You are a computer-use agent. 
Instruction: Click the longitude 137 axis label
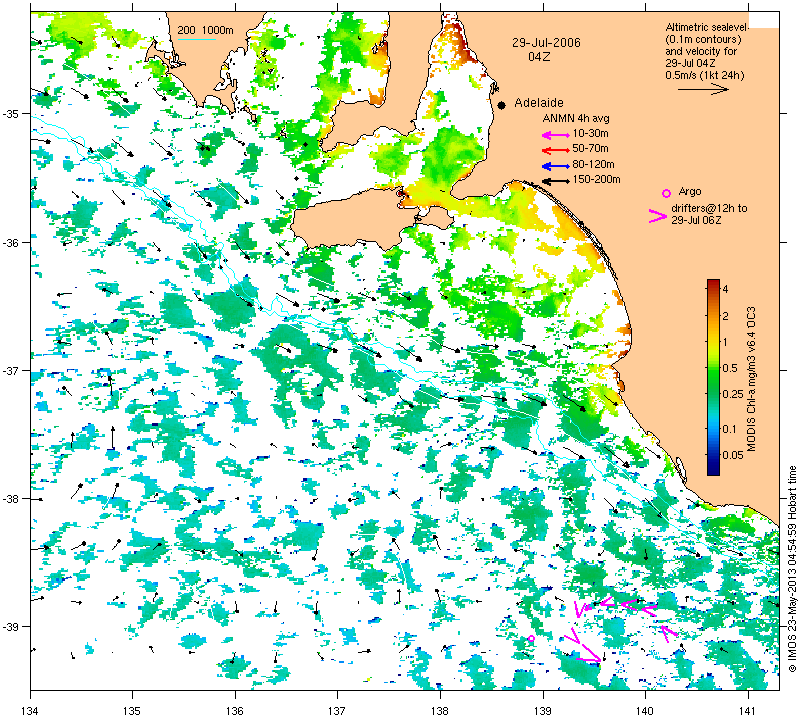(338, 710)
